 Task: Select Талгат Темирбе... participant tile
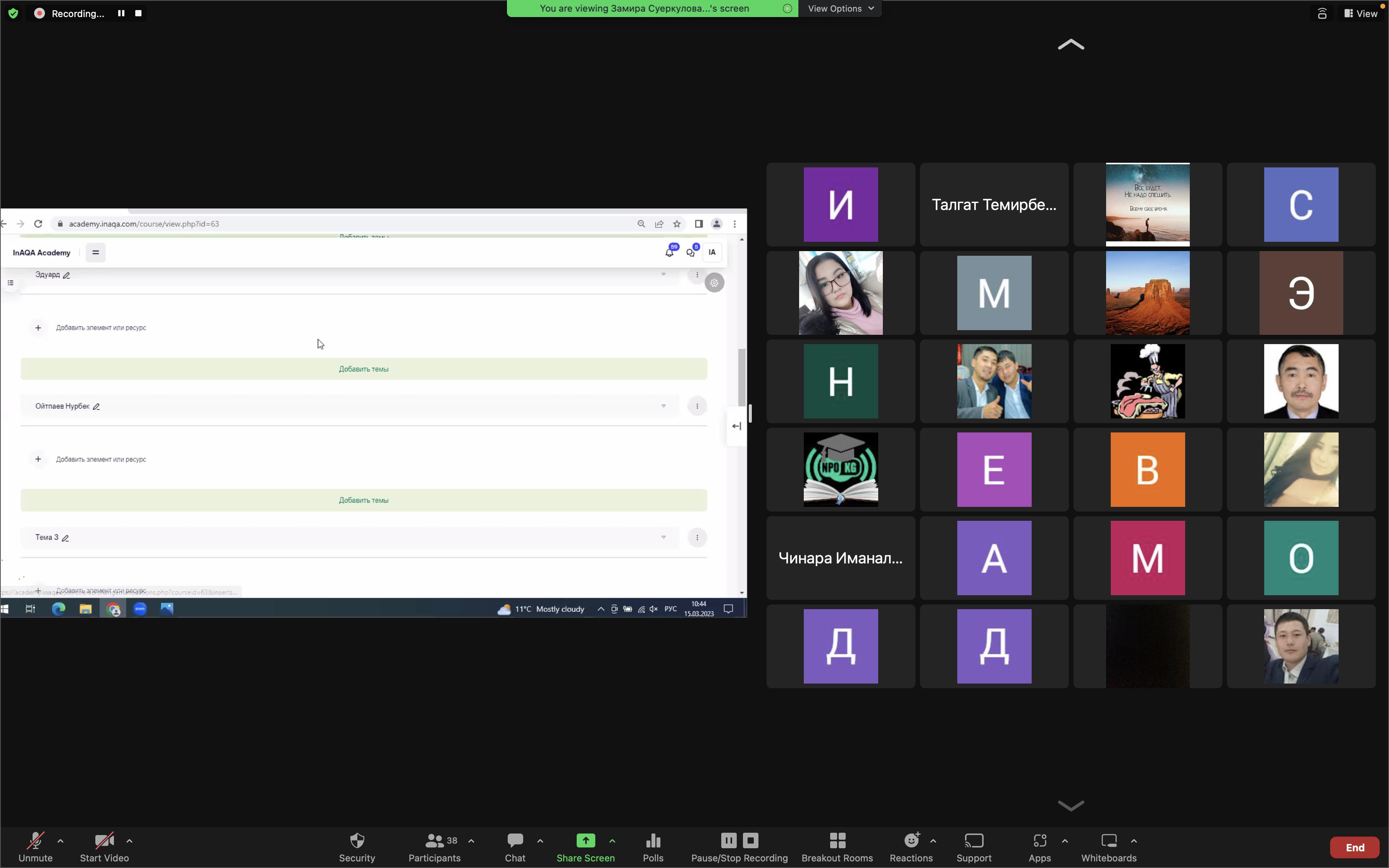(x=994, y=205)
